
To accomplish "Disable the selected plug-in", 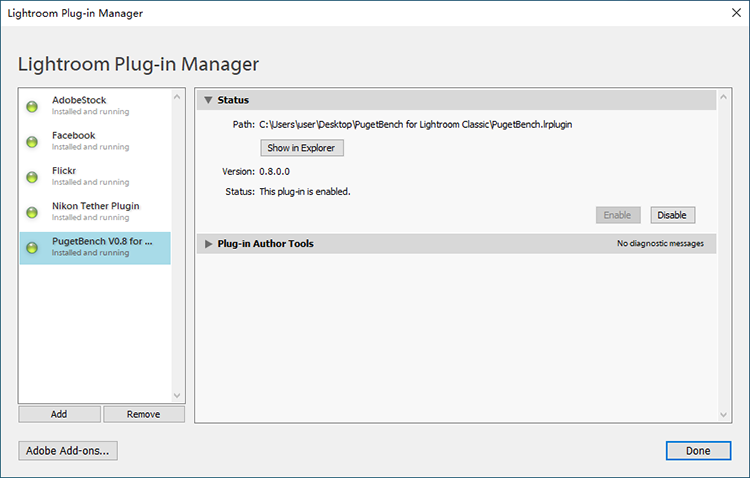I will pyautogui.click(x=673, y=215).
